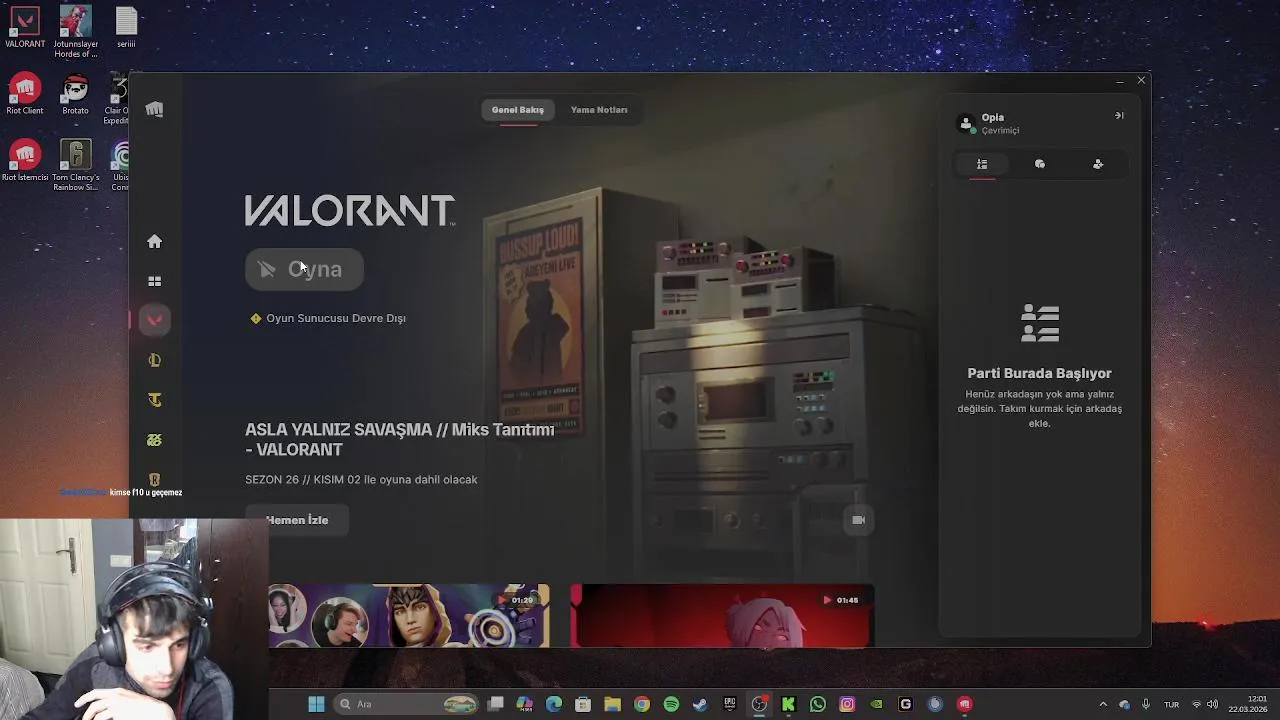Select the VALORANT icon in the sidebar
The width and height of the screenshot is (1280, 720).
(154, 320)
